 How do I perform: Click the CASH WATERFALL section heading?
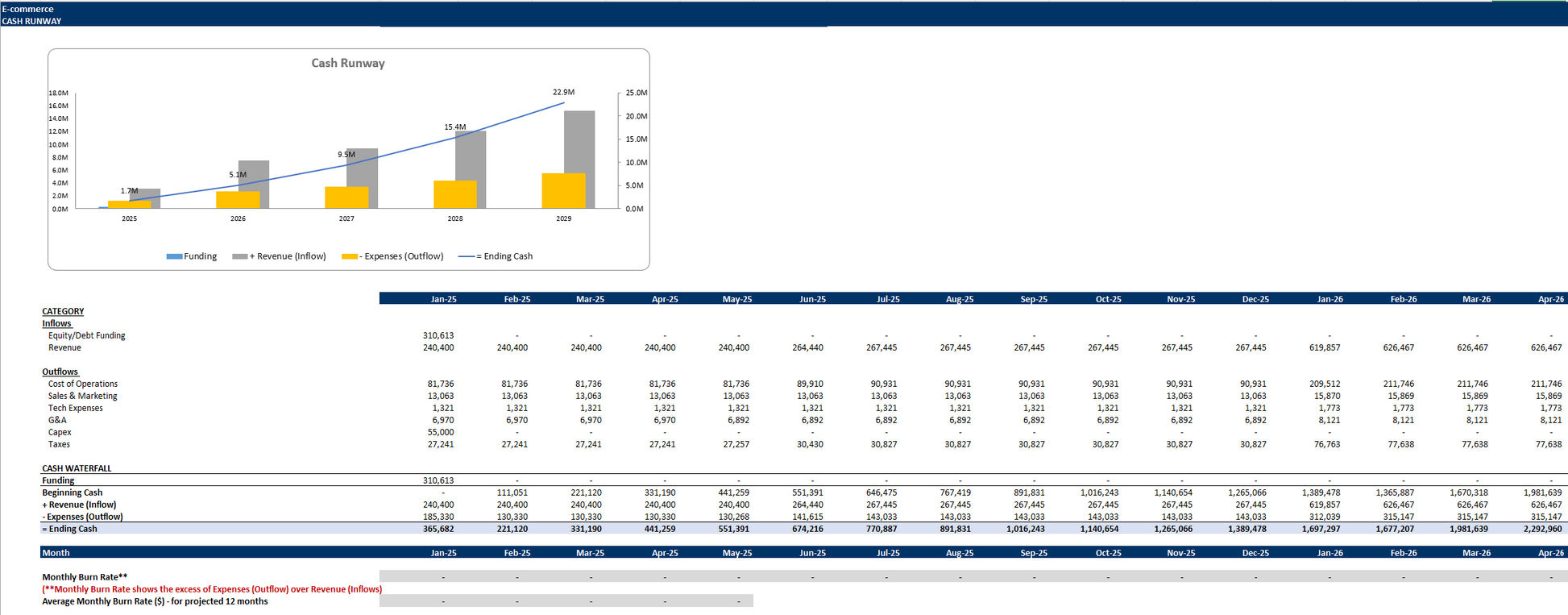pos(77,468)
